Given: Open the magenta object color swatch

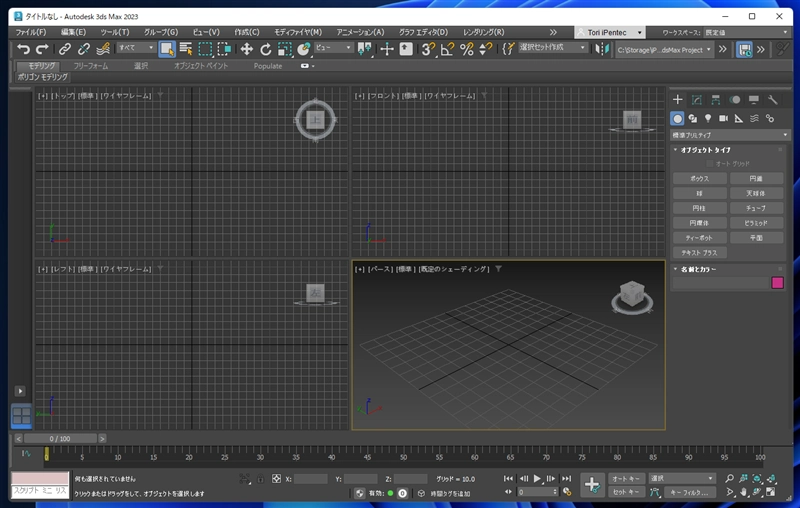Looking at the screenshot, I should point(778,283).
